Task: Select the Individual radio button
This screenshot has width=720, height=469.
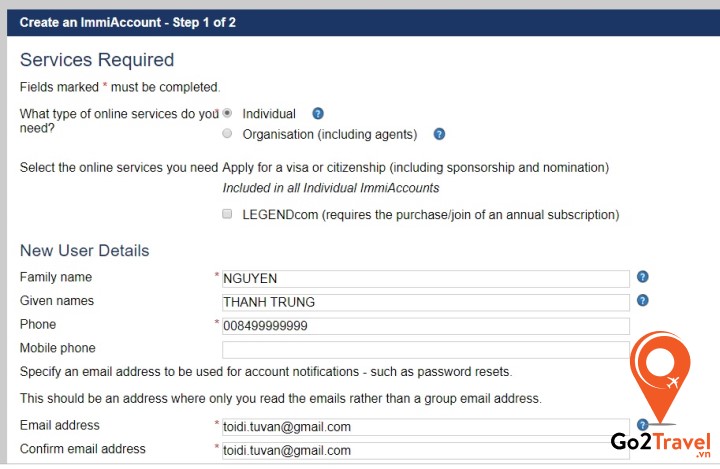Action: click(x=228, y=114)
